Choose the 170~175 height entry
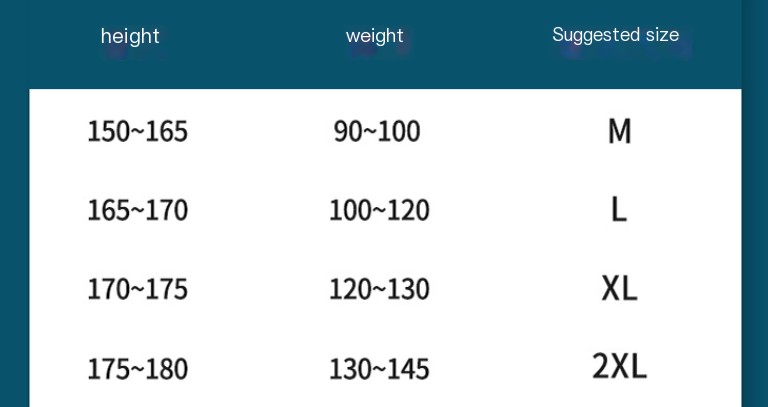This screenshot has height=407, width=768. coord(137,290)
